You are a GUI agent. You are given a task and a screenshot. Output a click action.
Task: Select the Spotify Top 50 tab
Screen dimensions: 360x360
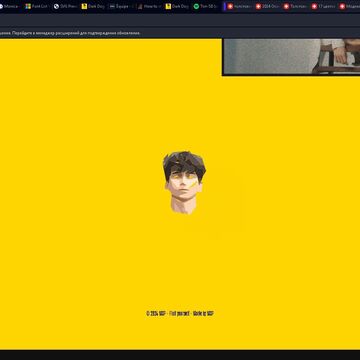click(x=205, y=6)
